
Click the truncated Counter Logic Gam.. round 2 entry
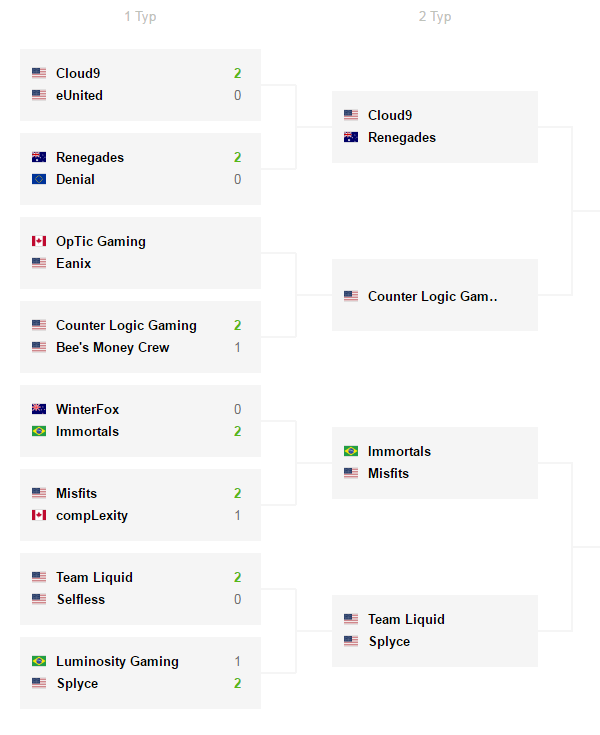click(432, 297)
